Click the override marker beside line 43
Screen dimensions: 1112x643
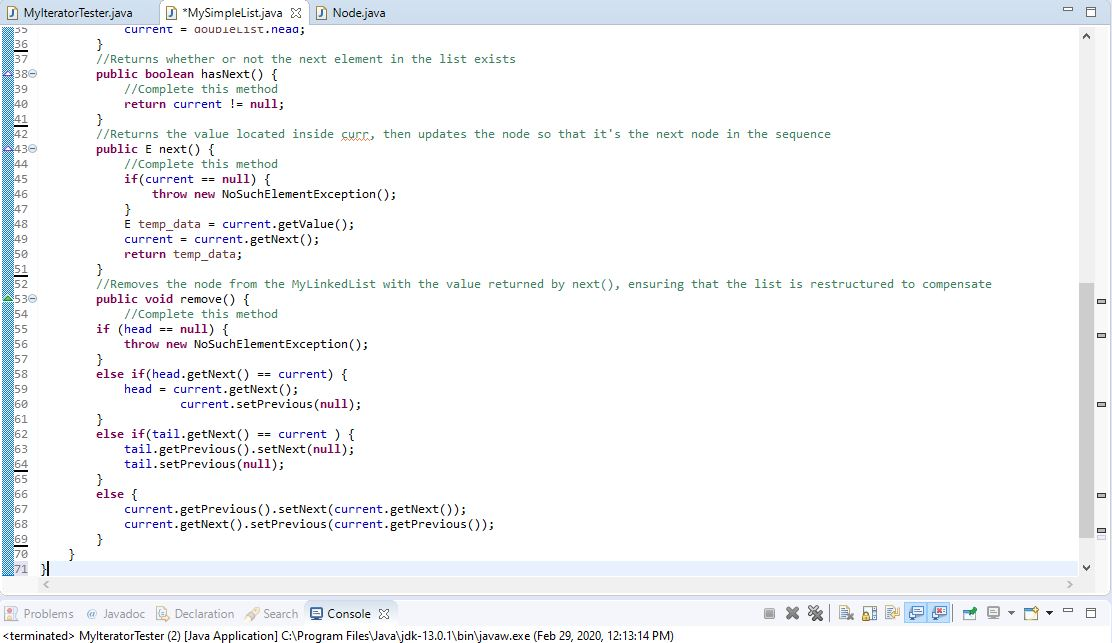click(x=8, y=149)
